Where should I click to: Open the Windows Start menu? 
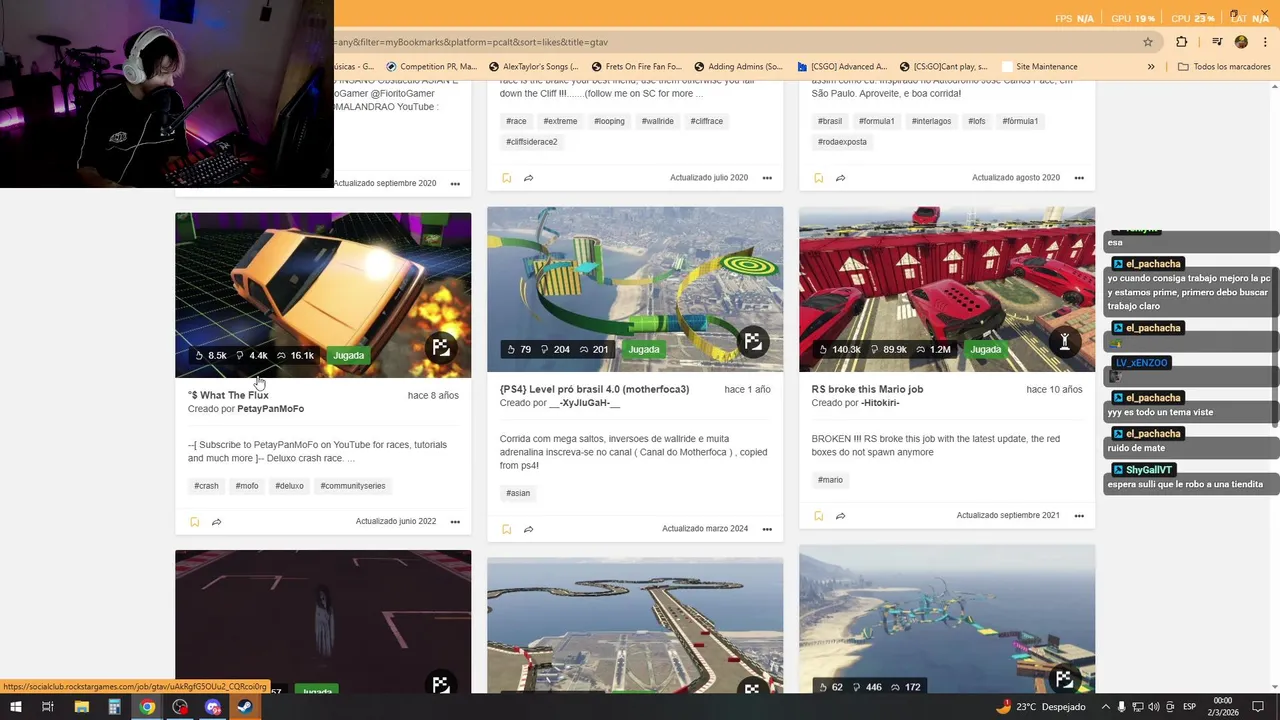tap(16, 707)
